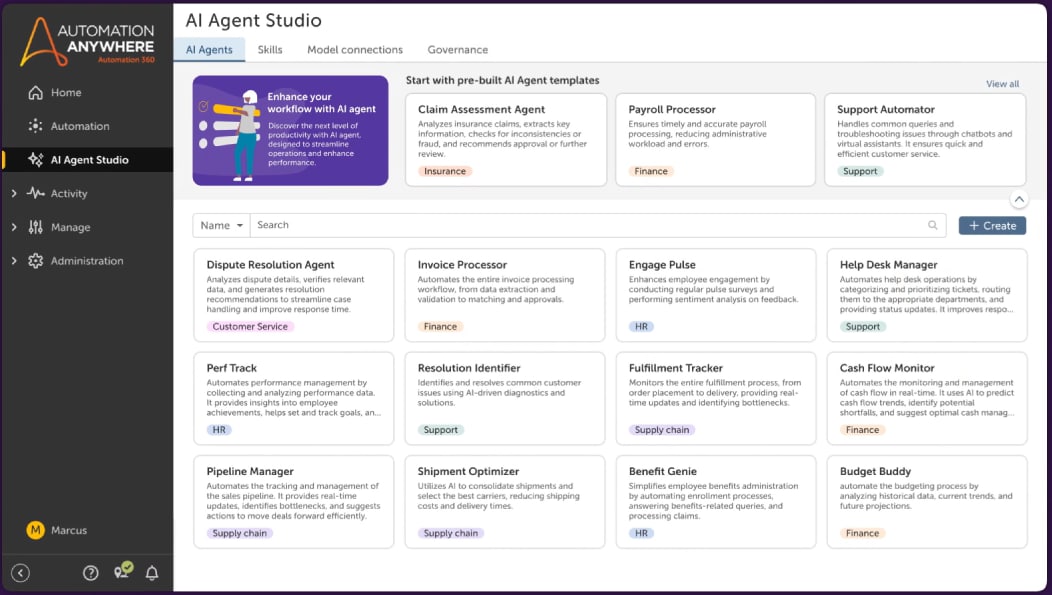The width and height of the screenshot is (1052, 595).
Task: Open the device connection status icon
Action: point(122,572)
